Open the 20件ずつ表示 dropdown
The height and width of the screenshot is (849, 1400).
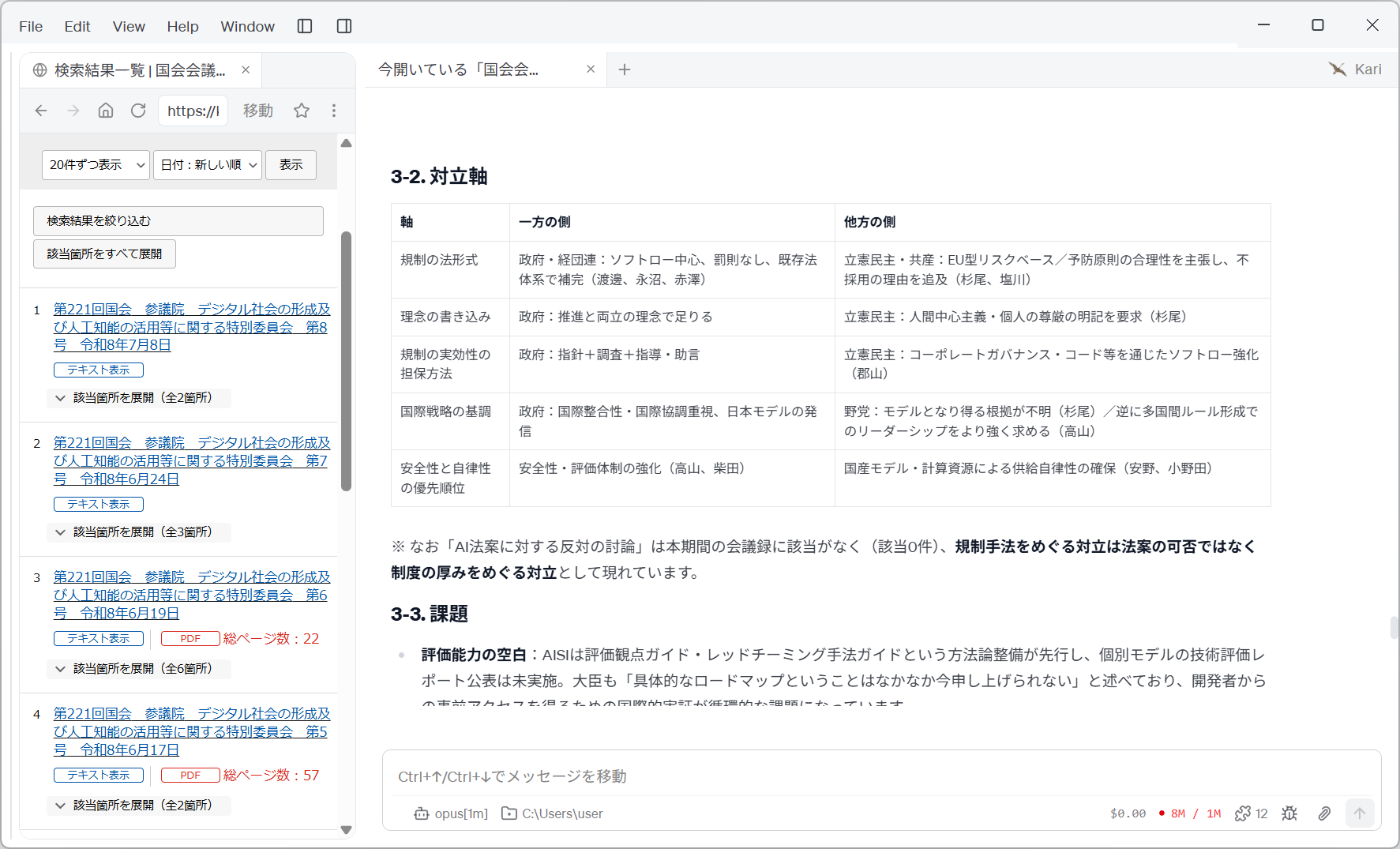pos(96,165)
